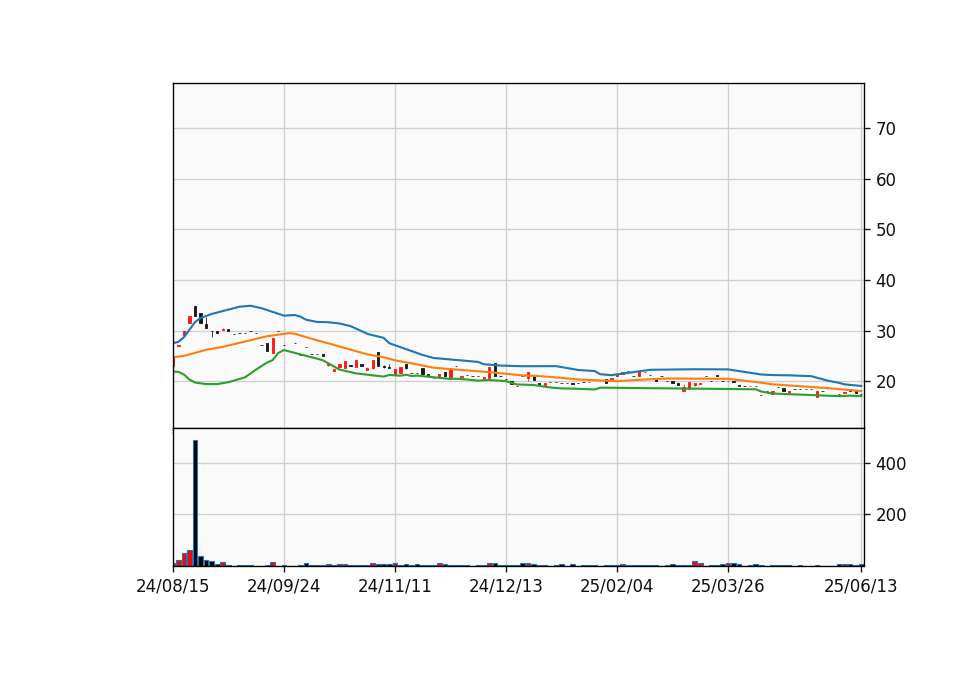Click the volume axis value 200

pyautogui.click(x=891, y=515)
